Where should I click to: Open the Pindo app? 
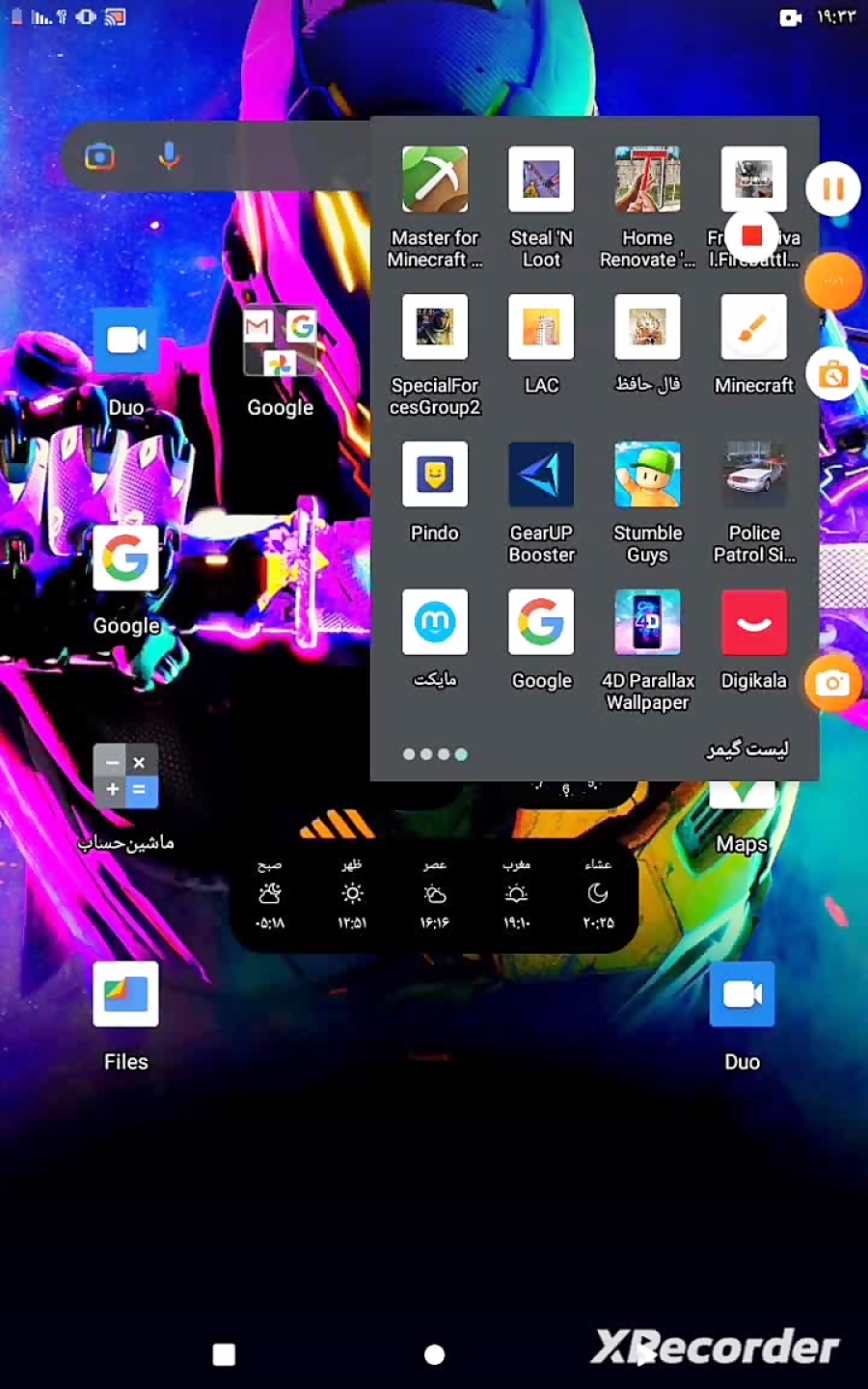[x=435, y=475]
